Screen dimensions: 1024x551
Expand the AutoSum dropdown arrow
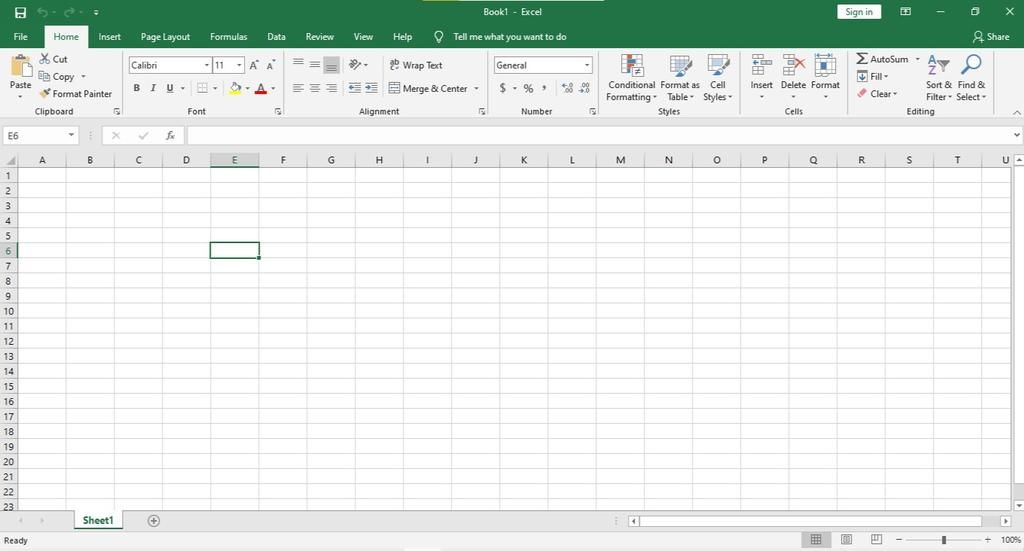[917, 59]
